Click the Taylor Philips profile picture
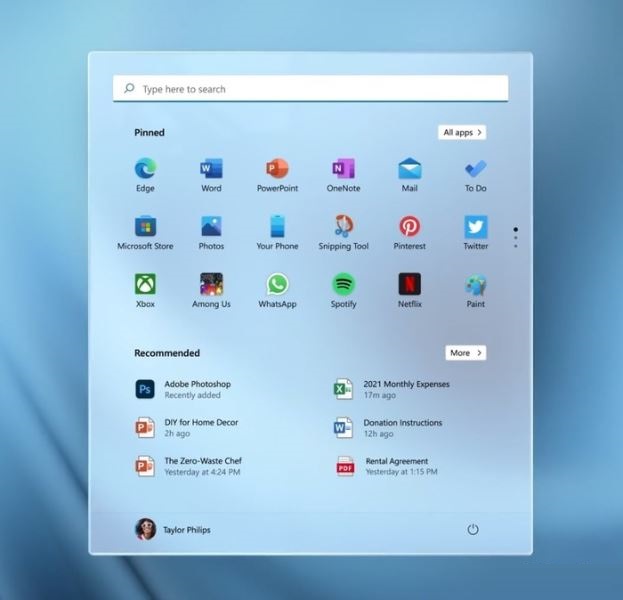 (x=145, y=529)
